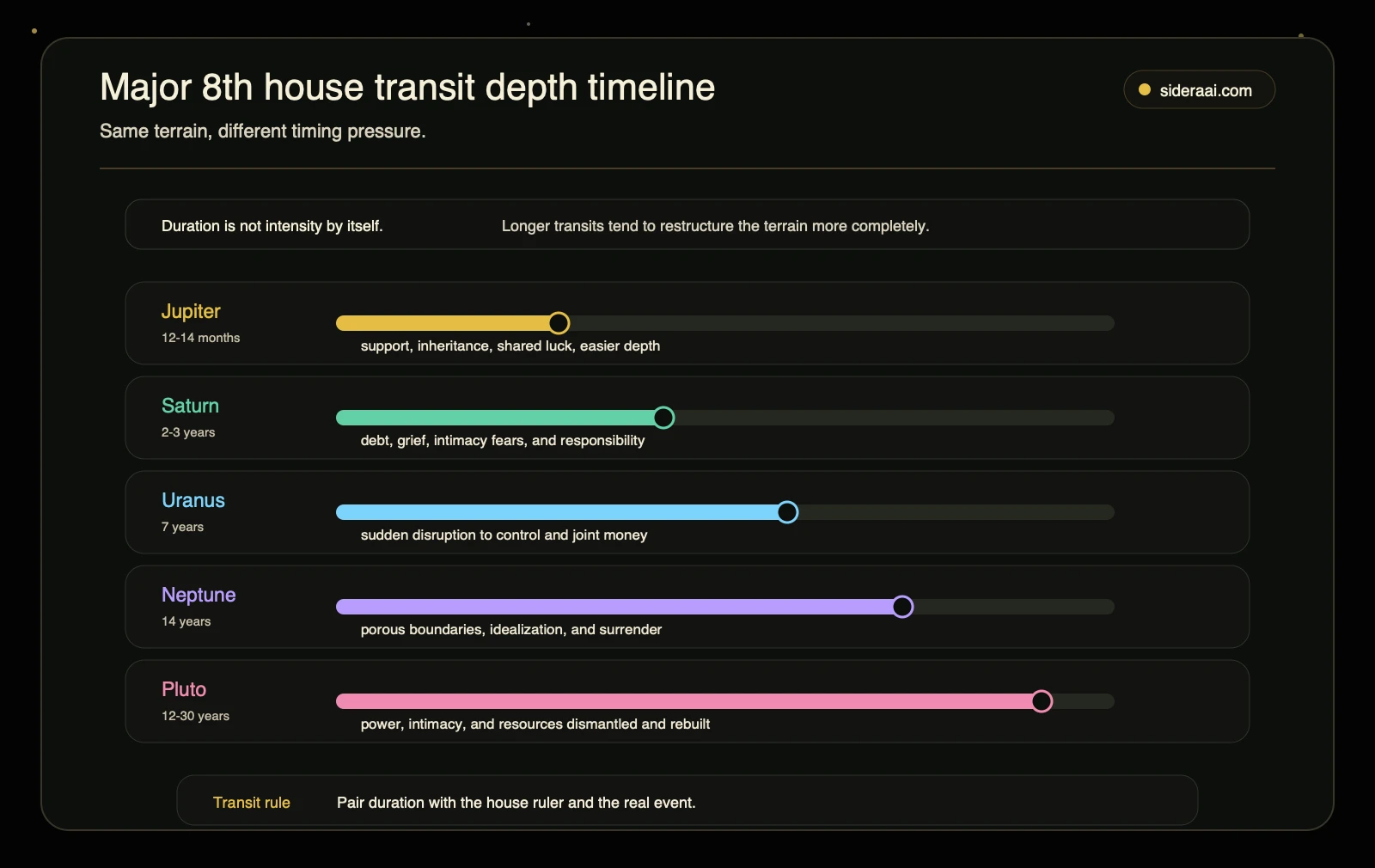The width and height of the screenshot is (1375, 868).
Task: Select the Saturn planet label
Action: (190, 406)
